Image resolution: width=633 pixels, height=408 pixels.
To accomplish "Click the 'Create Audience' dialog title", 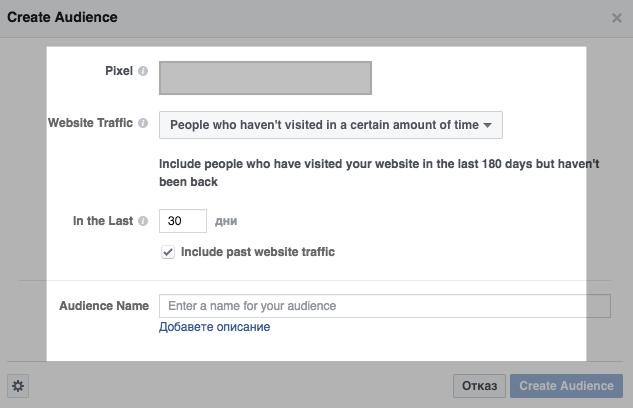I will tap(62, 17).
